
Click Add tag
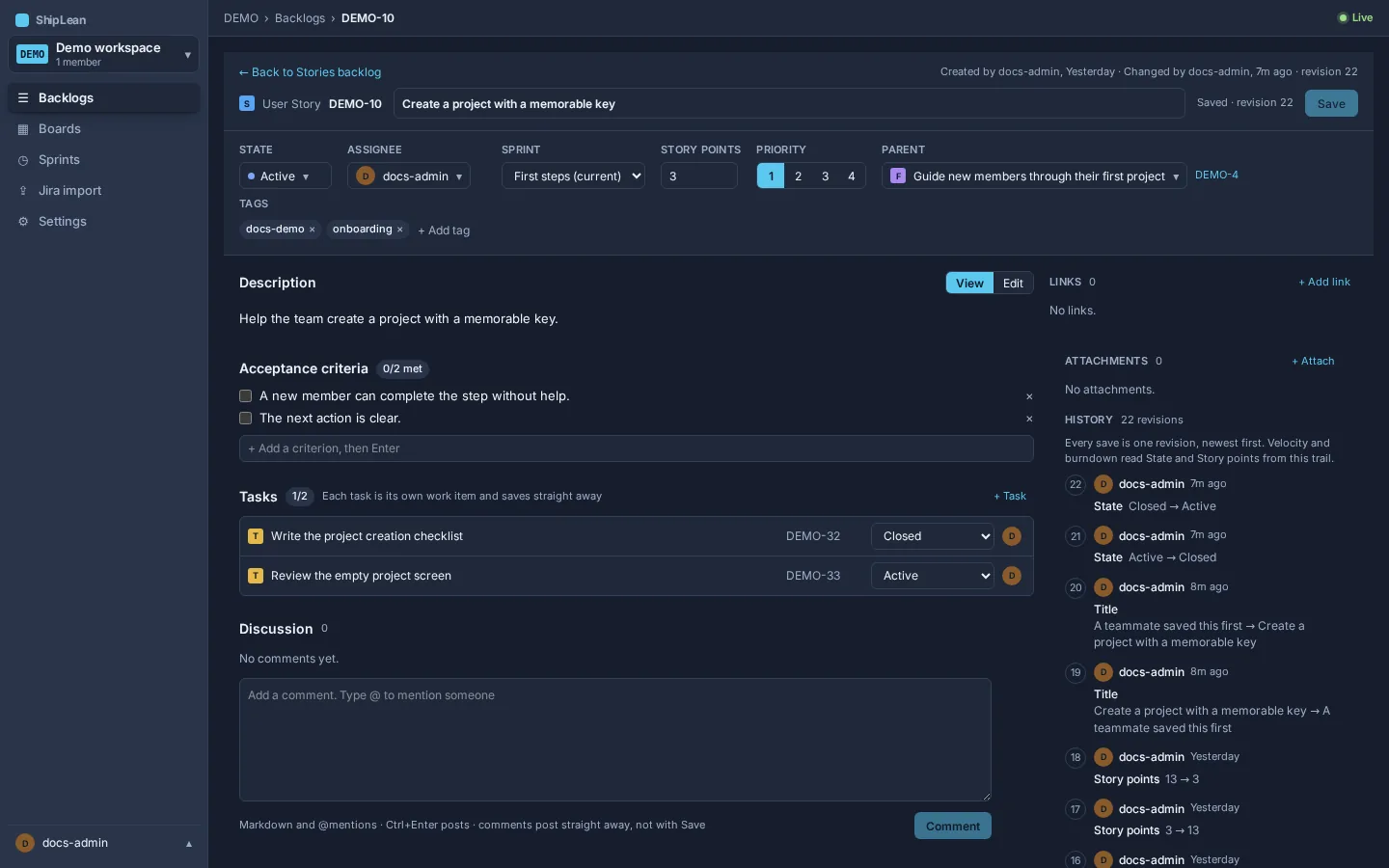[x=444, y=231]
